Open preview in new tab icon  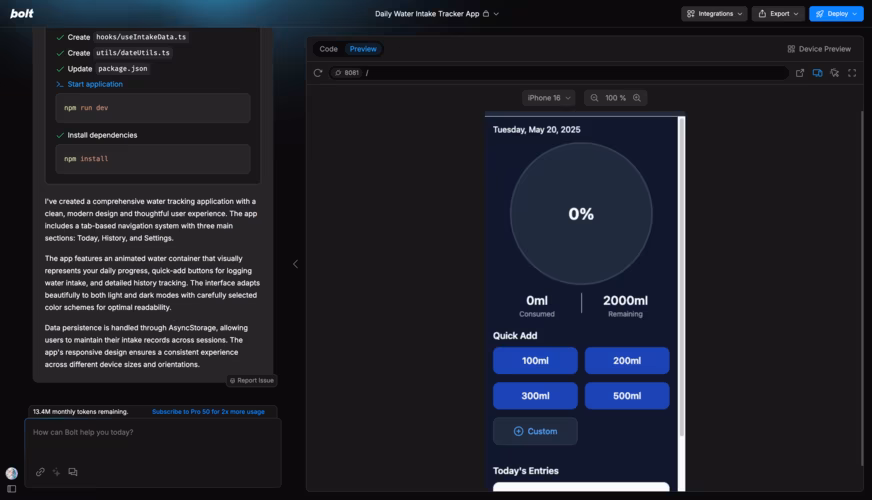(x=800, y=73)
